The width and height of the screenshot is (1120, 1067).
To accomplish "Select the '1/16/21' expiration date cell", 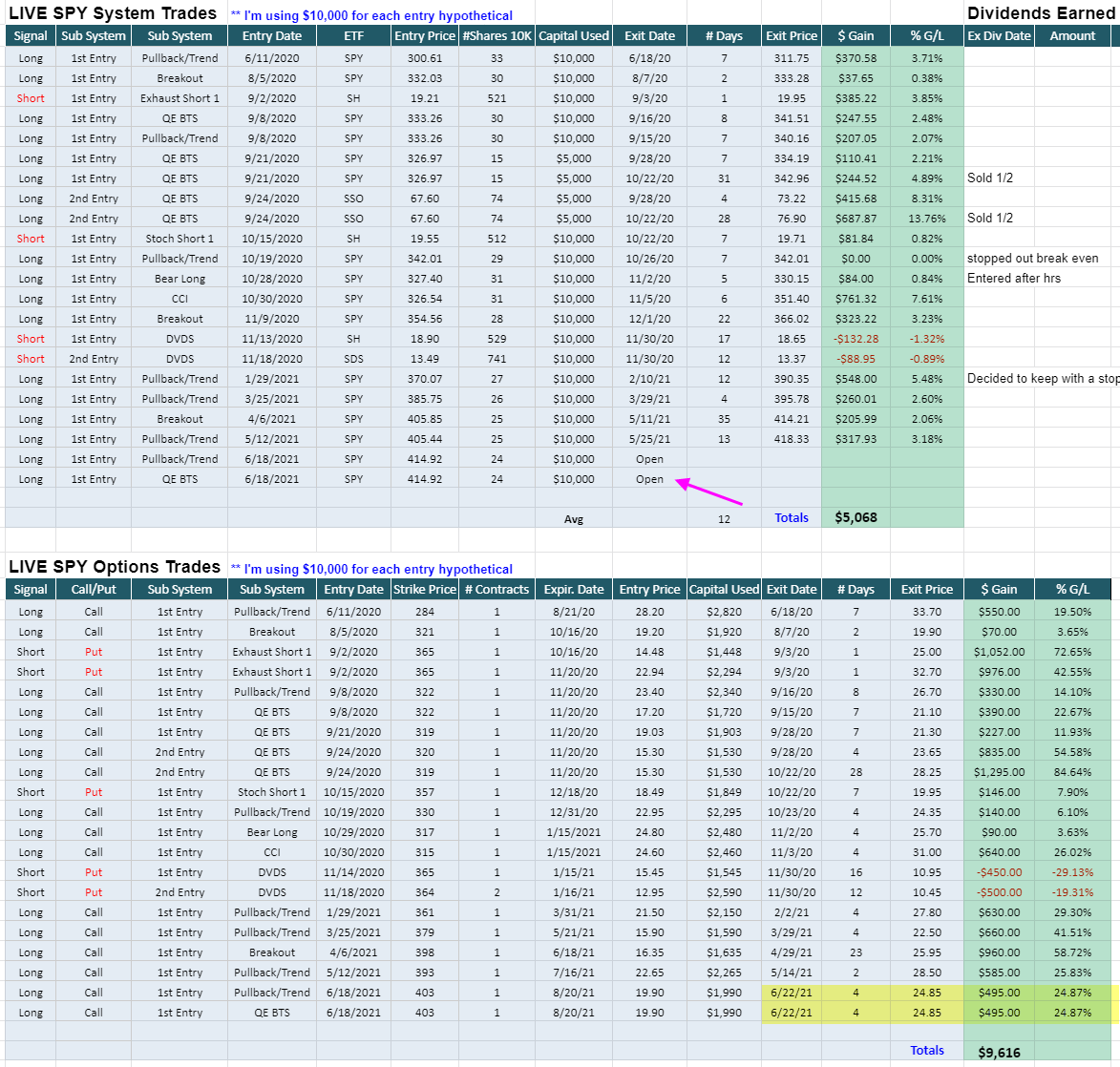I will tap(574, 892).
